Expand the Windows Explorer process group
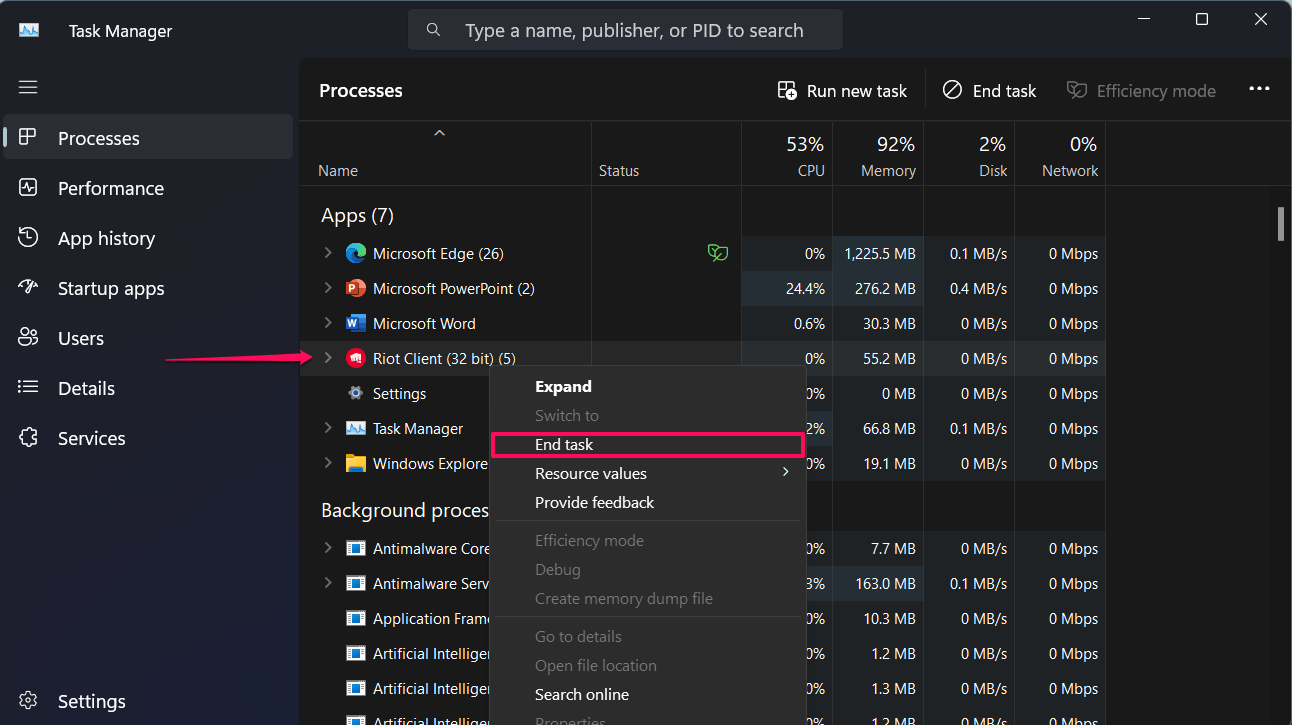 coord(327,463)
